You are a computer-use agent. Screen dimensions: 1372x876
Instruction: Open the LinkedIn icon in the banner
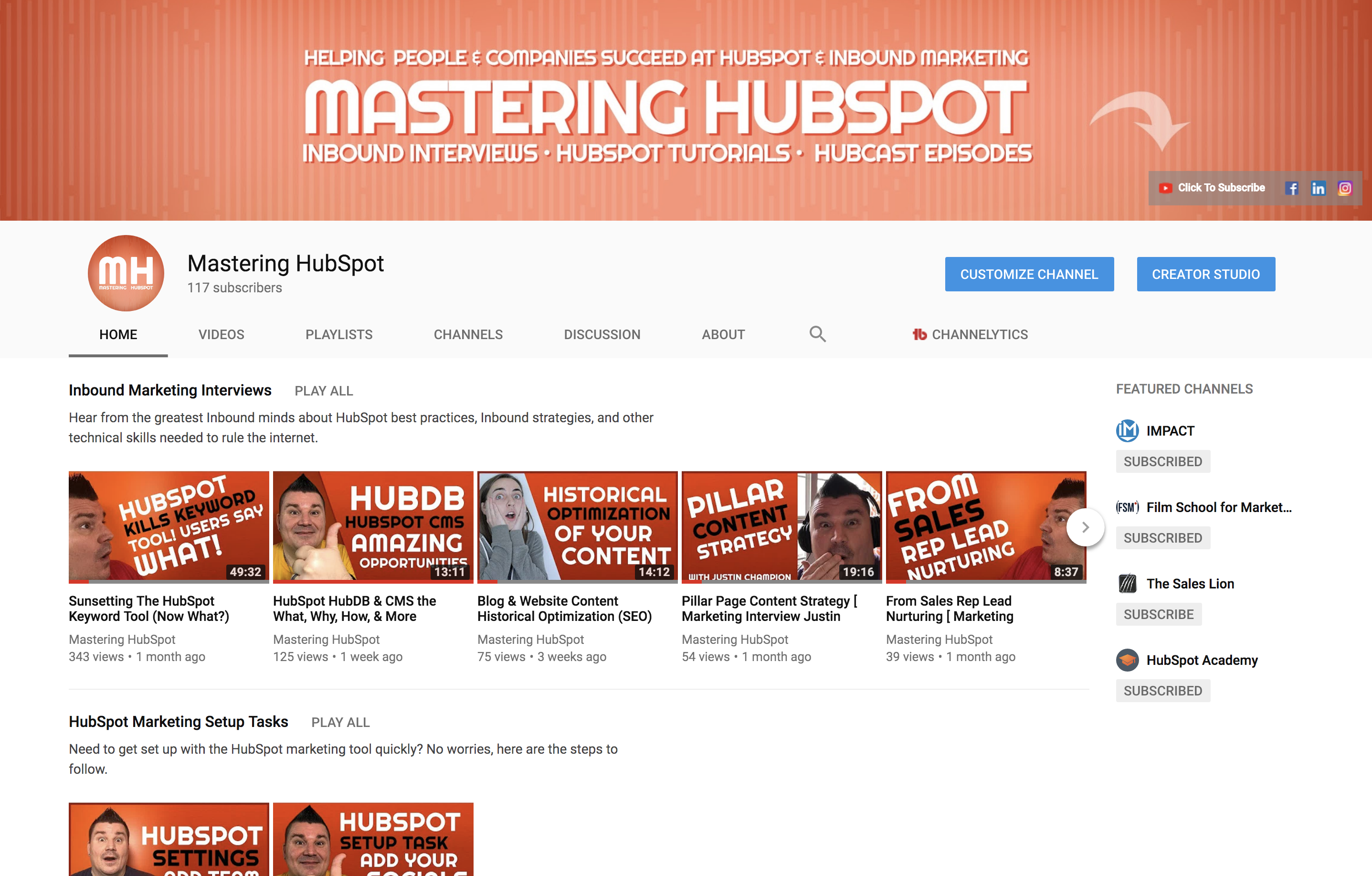coord(1318,188)
